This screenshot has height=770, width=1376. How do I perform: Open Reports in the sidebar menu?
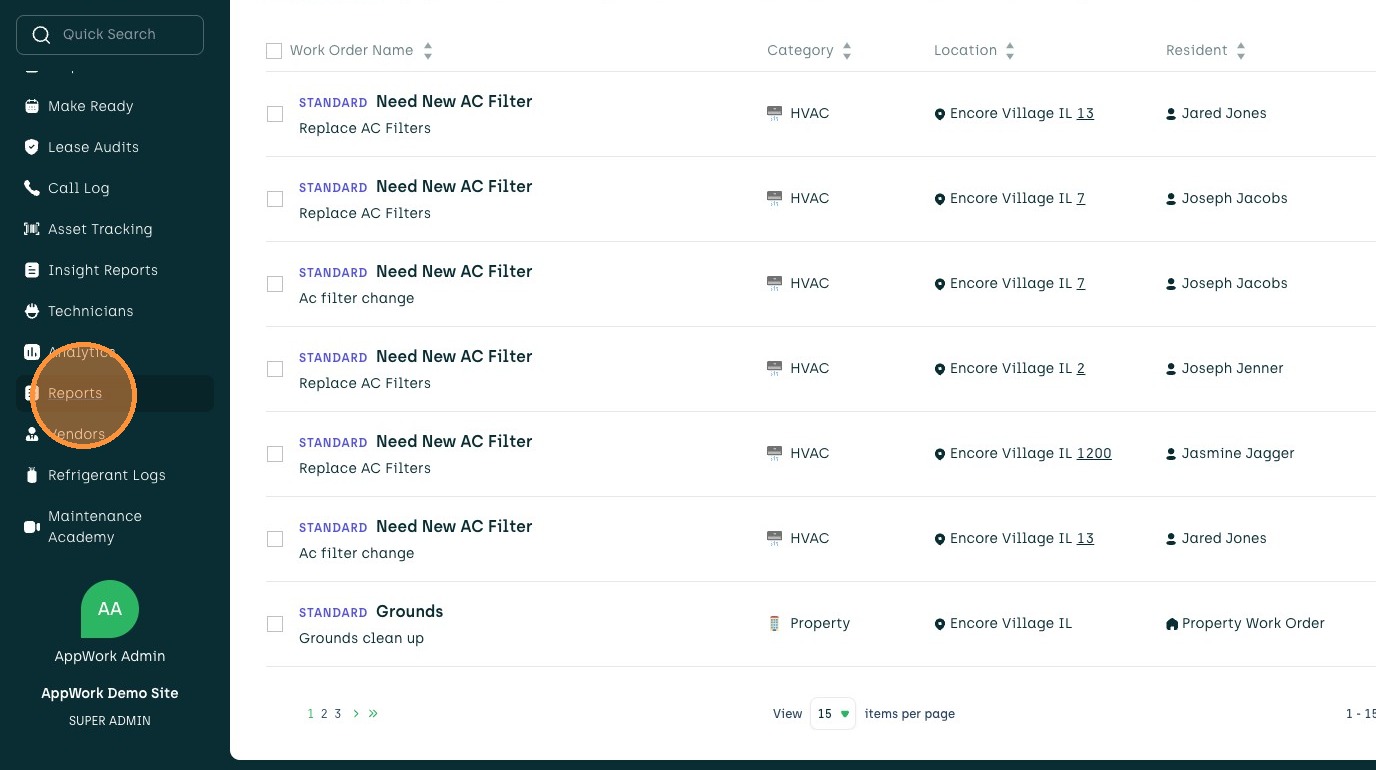pyautogui.click(x=75, y=393)
